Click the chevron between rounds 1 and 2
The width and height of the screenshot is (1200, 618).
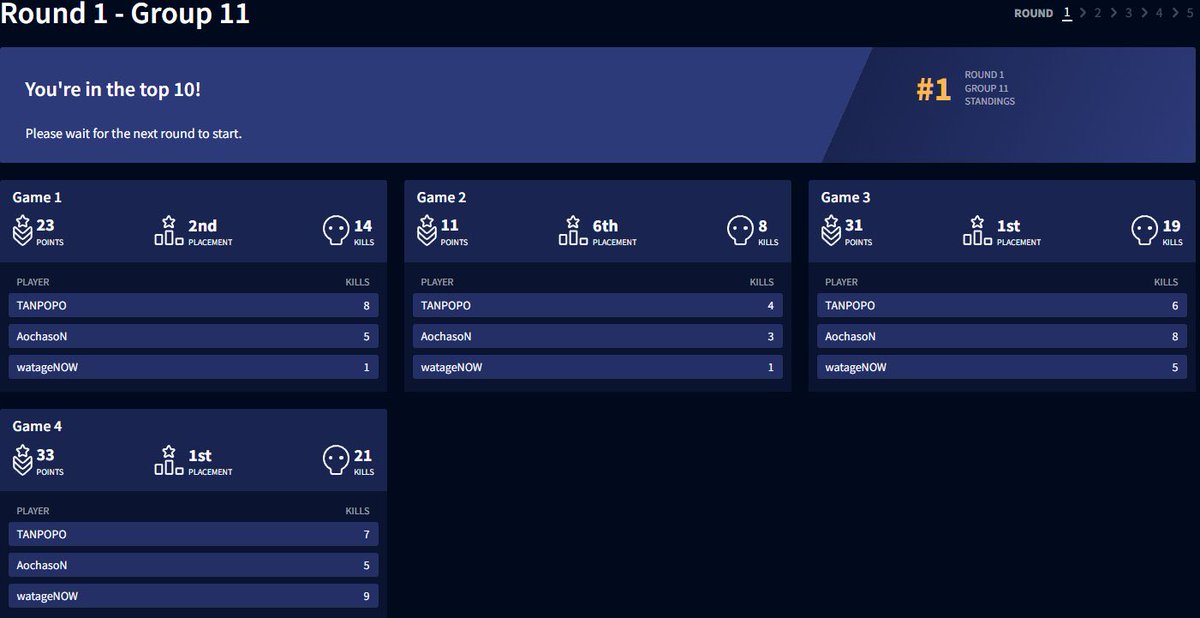(1083, 13)
